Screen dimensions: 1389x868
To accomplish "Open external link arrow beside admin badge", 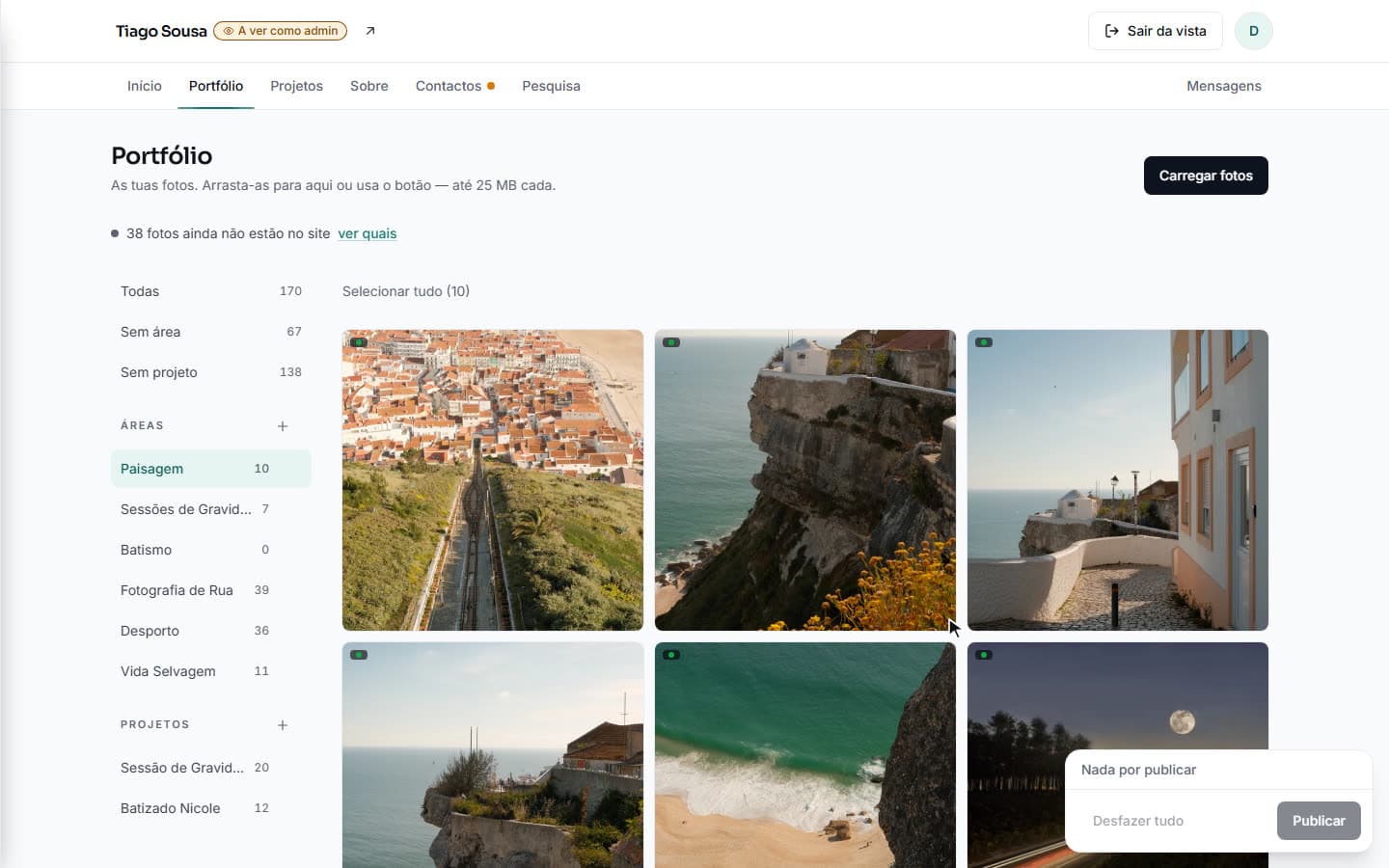I will (x=370, y=31).
